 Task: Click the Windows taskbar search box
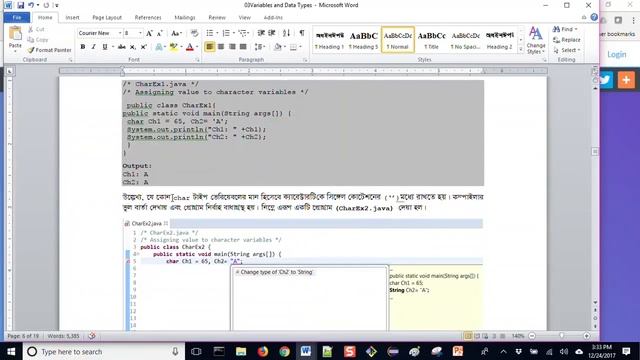tap(103, 351)
